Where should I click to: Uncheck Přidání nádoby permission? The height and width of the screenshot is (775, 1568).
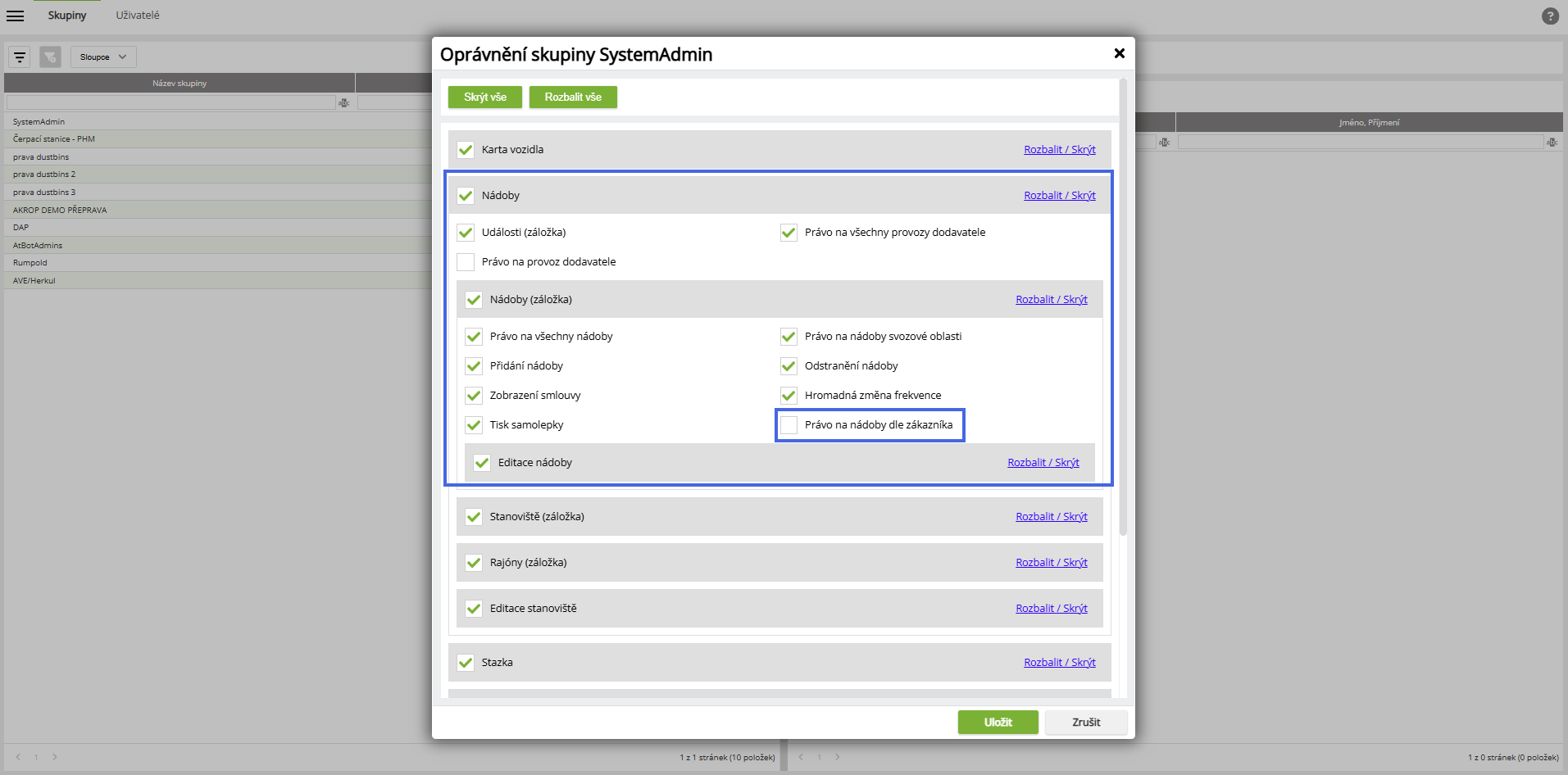tap(474, 366)
